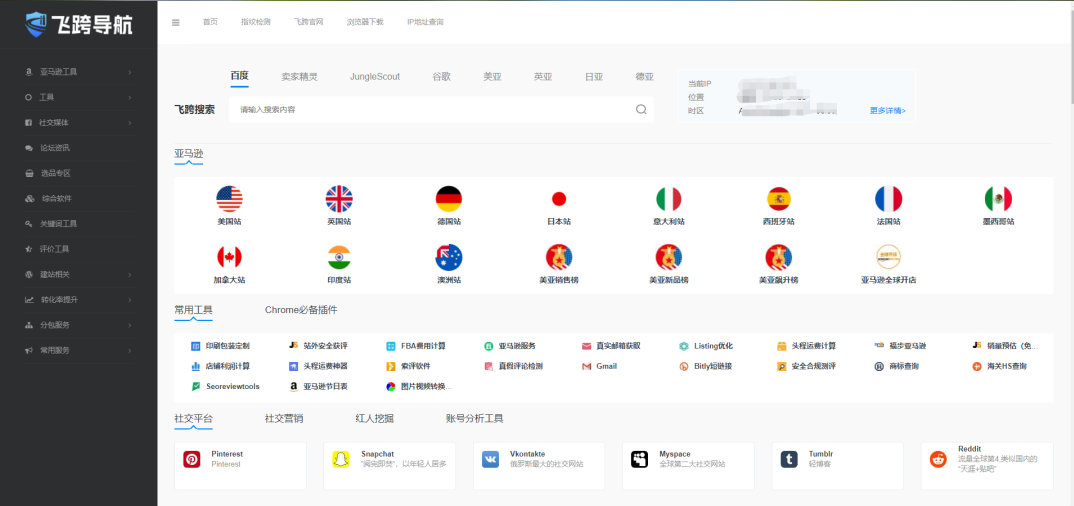Open the 墨西哥站 Mexico flag icon

coord(998,199)
